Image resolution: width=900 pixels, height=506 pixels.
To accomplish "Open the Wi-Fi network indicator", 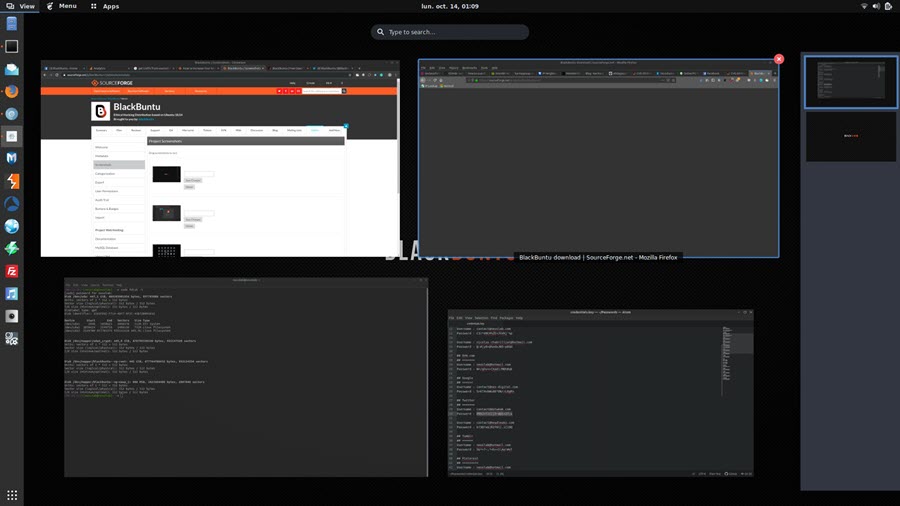I will coord(864,6).
